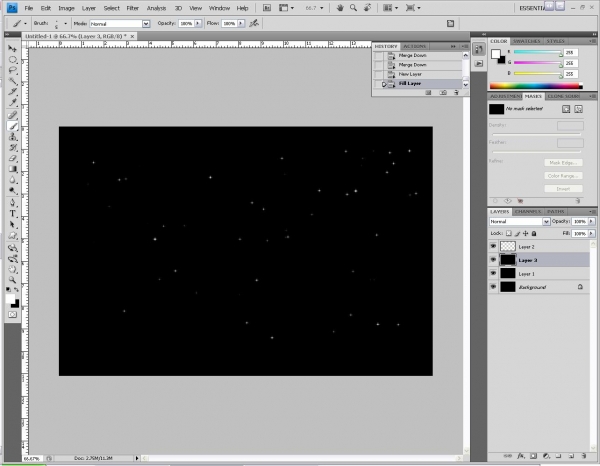This screenshot has width=600, height=466.
Task: Open brush Flow slider arrow
Action: pos(241,23)
